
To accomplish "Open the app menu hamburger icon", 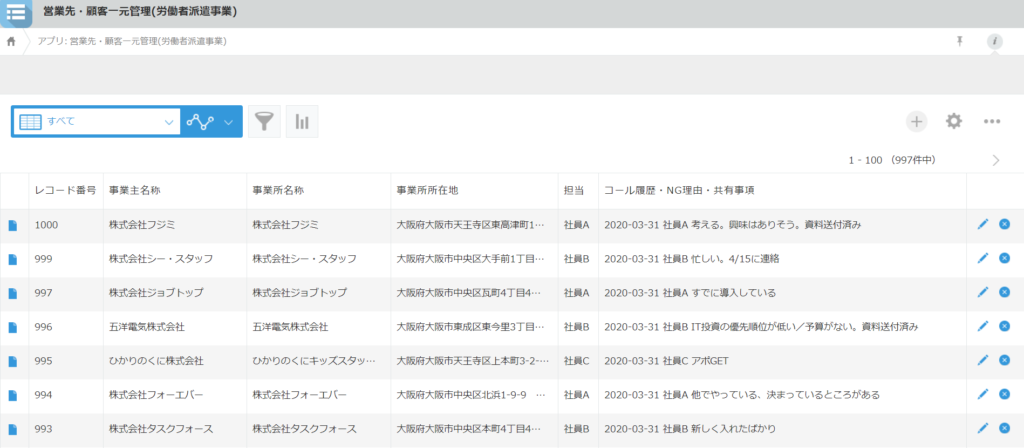I will (16, 12).
